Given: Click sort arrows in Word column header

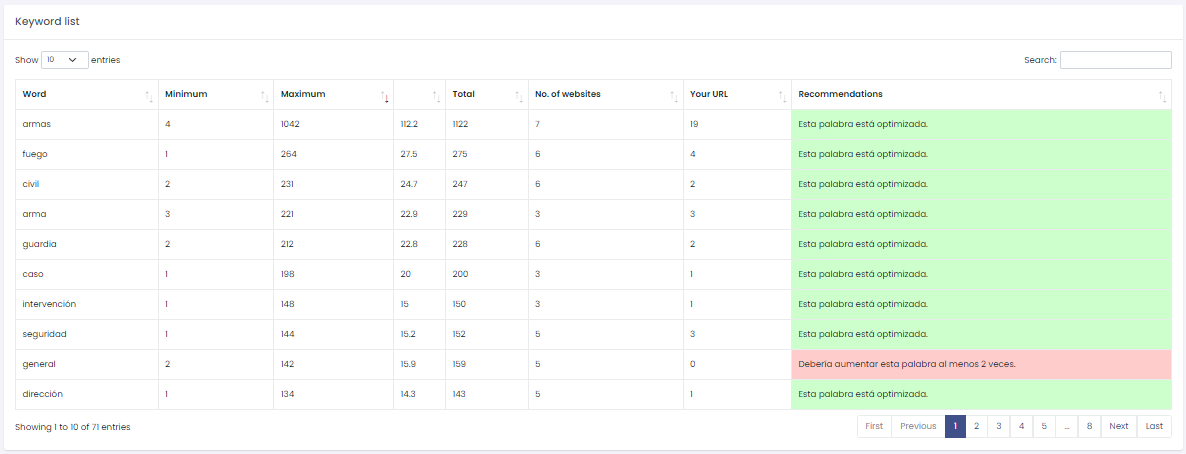Looking at the screenshot, I should pyautogui.click(x=148, y=96).
